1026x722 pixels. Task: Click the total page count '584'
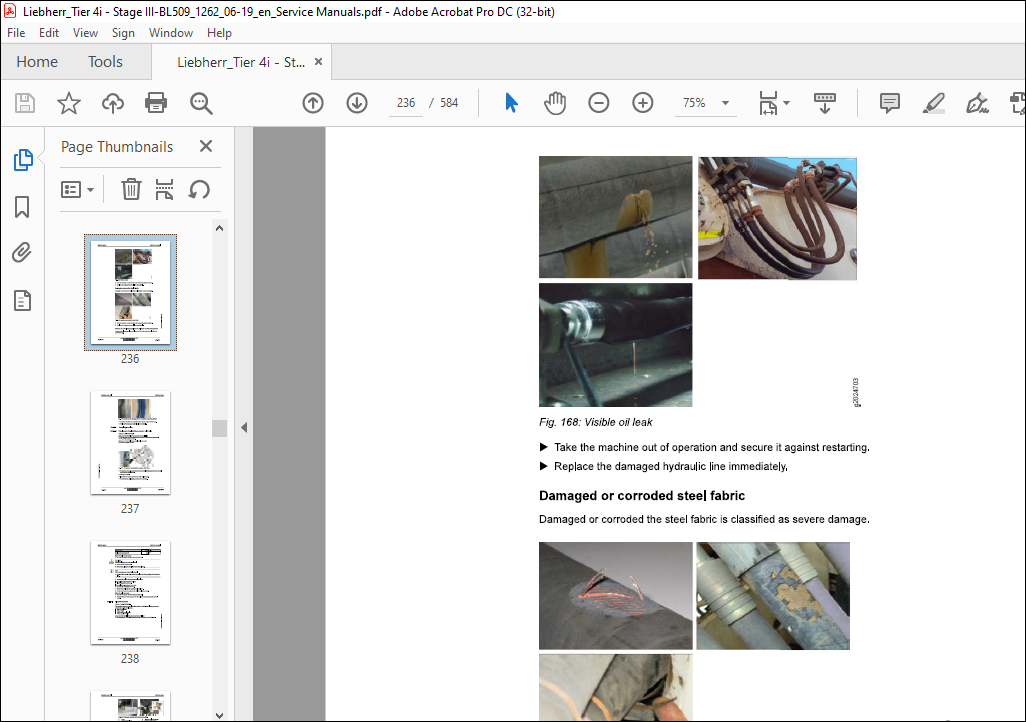pos(449,103)
